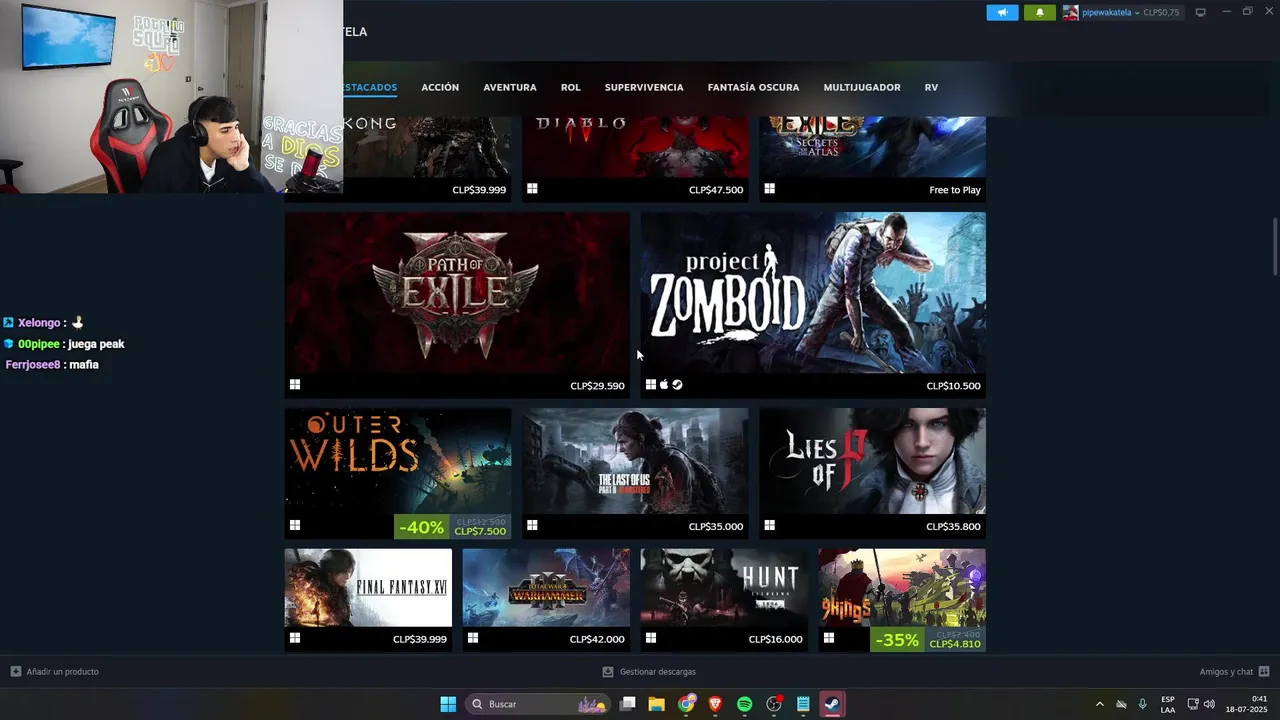Click Windows platform icon on Outer Wilds
Viewport: 1280px width, 720px height.
pyautogui.click(x=295, y=525)
